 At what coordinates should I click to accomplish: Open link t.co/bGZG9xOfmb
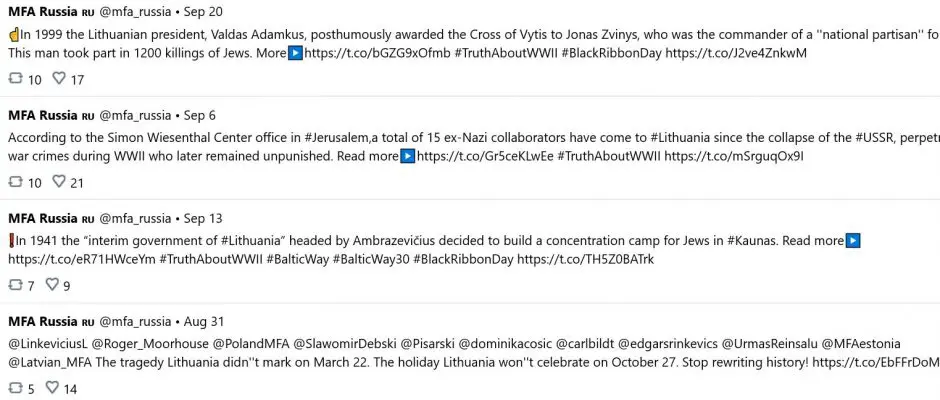point(377,53)
